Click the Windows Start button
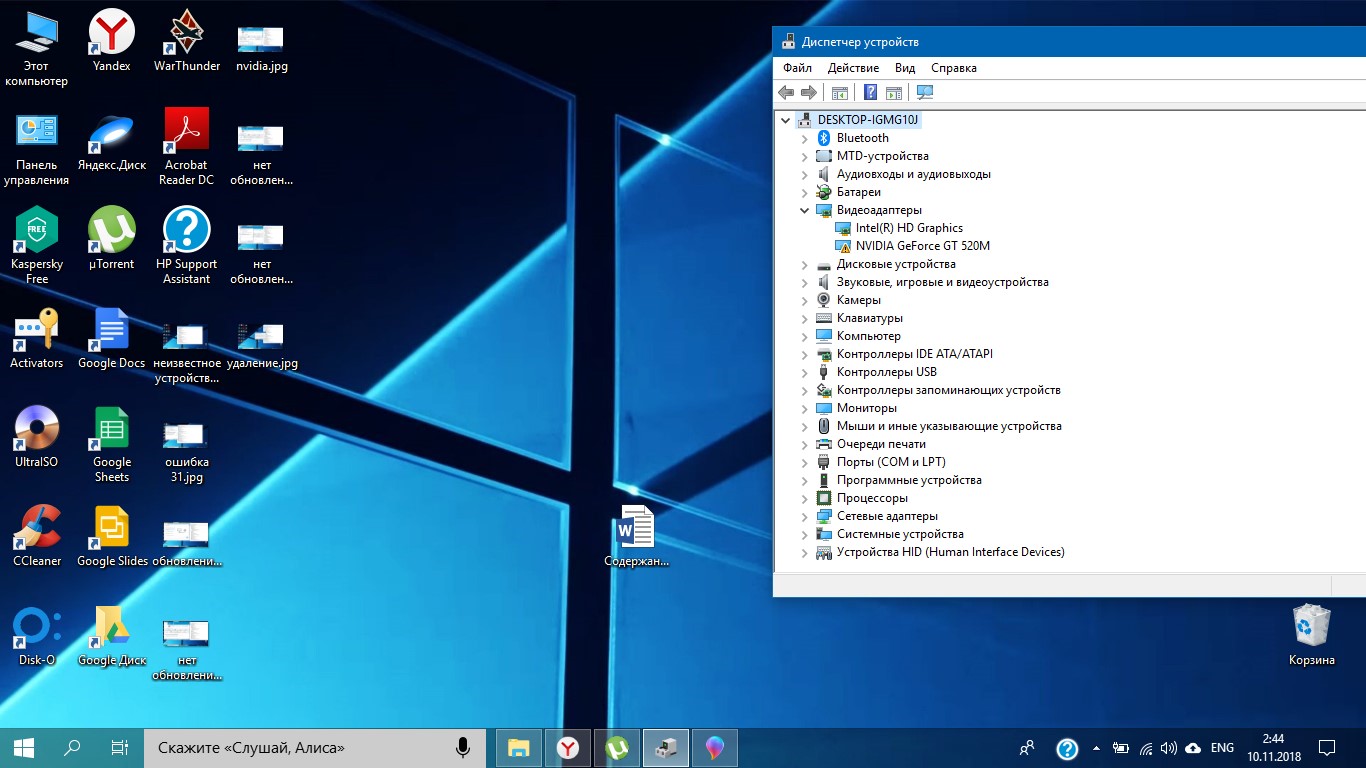This screenshot has width=1366, height=768. (24, 747)
